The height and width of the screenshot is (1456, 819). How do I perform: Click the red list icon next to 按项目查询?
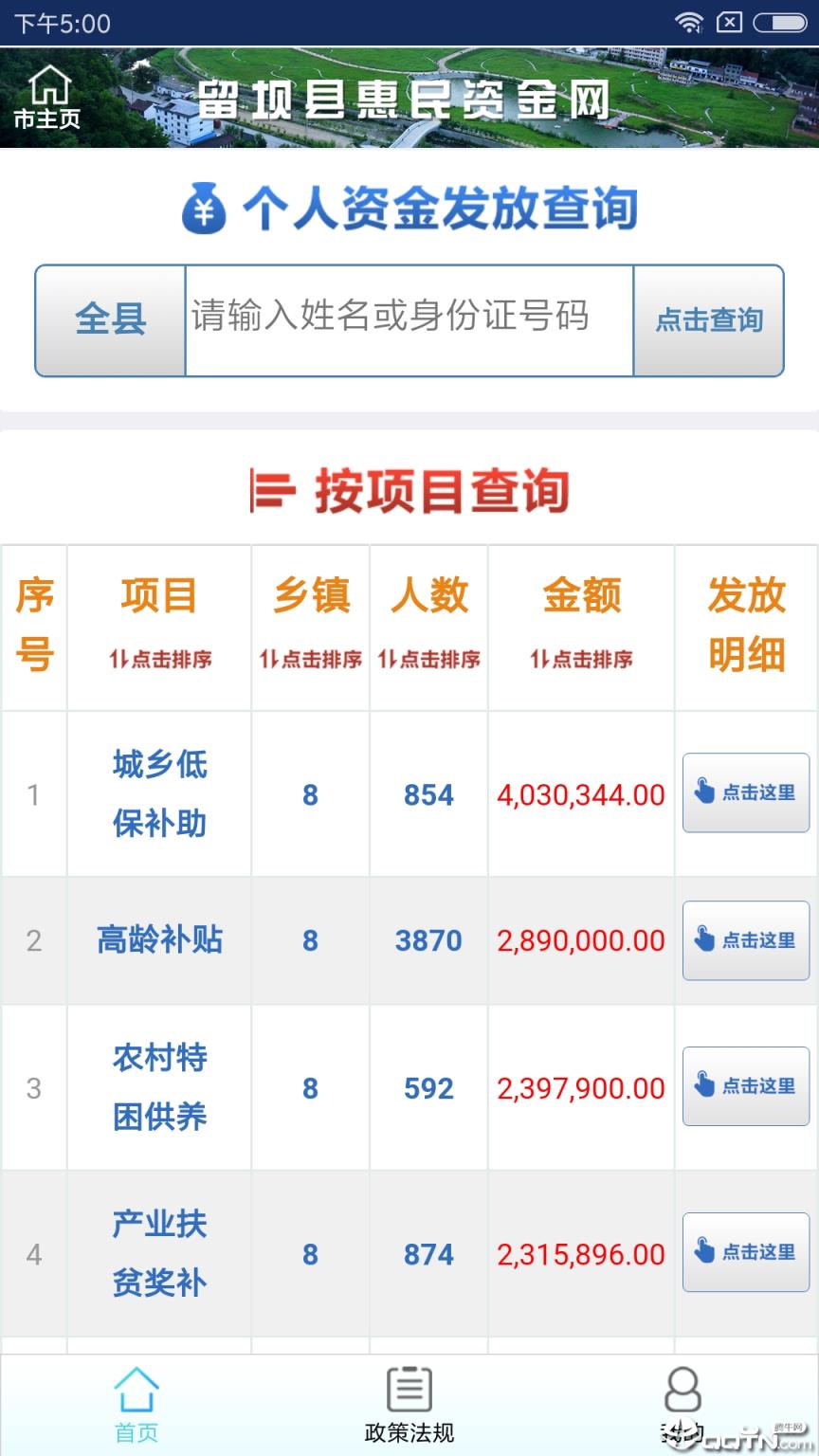[x=273, y=488]
